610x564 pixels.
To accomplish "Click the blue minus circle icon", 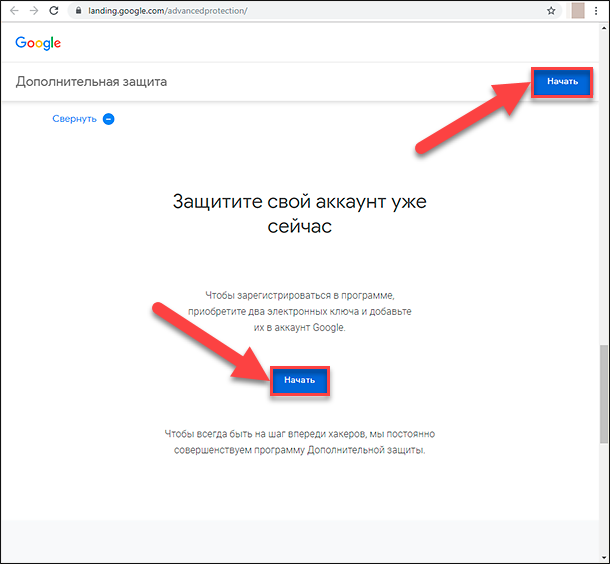I will (109, 119).
